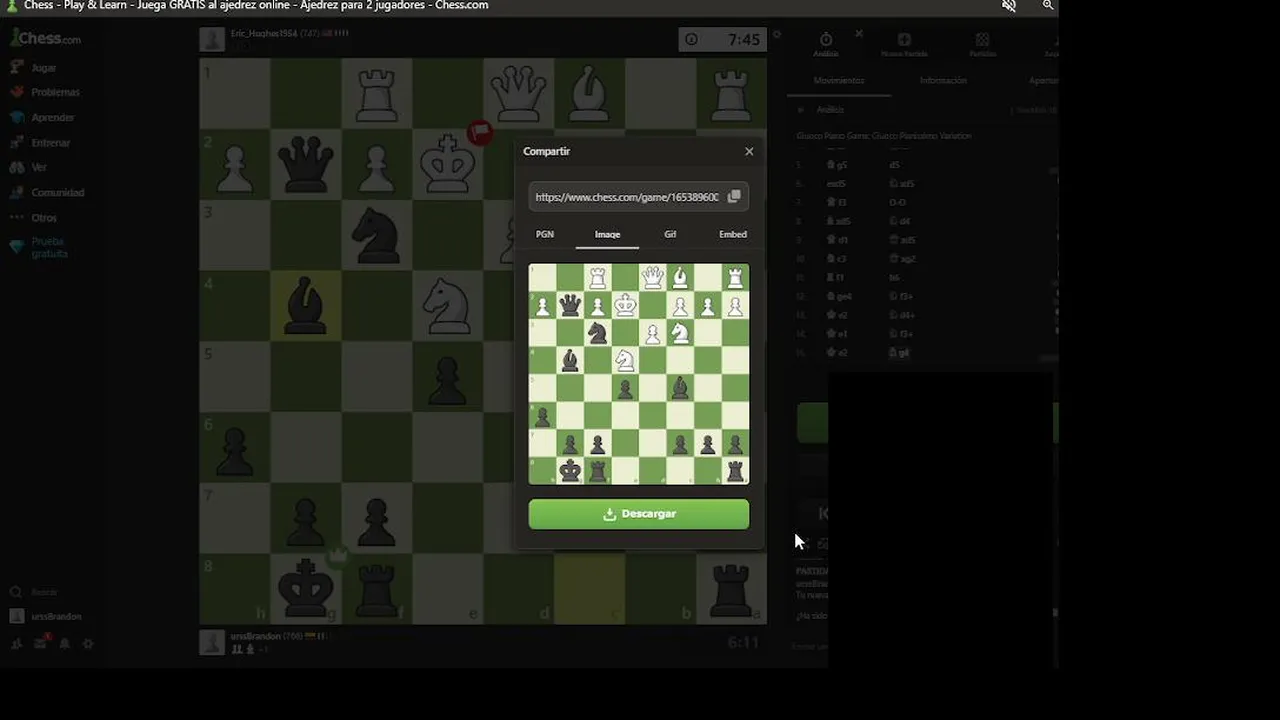1280x720 pixels.
Task: Copy the game link with the clipboard icon
Action: pos(734,197)
